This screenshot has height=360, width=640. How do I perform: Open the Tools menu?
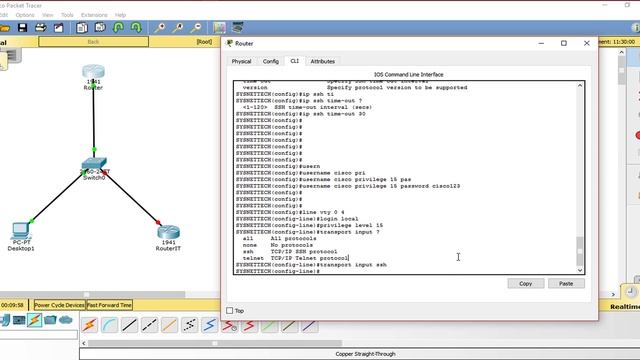[x=67, y=15]
